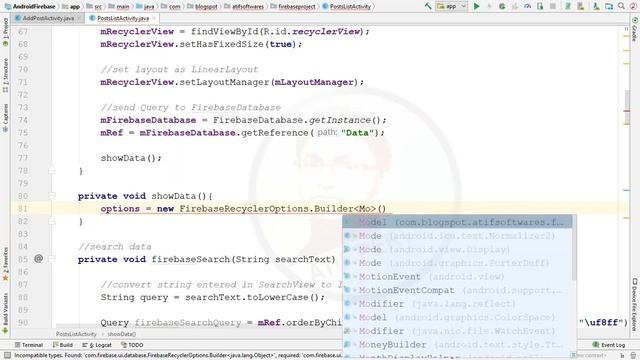Click the Stop square icon in toolbar

click(x=553, y=6)
